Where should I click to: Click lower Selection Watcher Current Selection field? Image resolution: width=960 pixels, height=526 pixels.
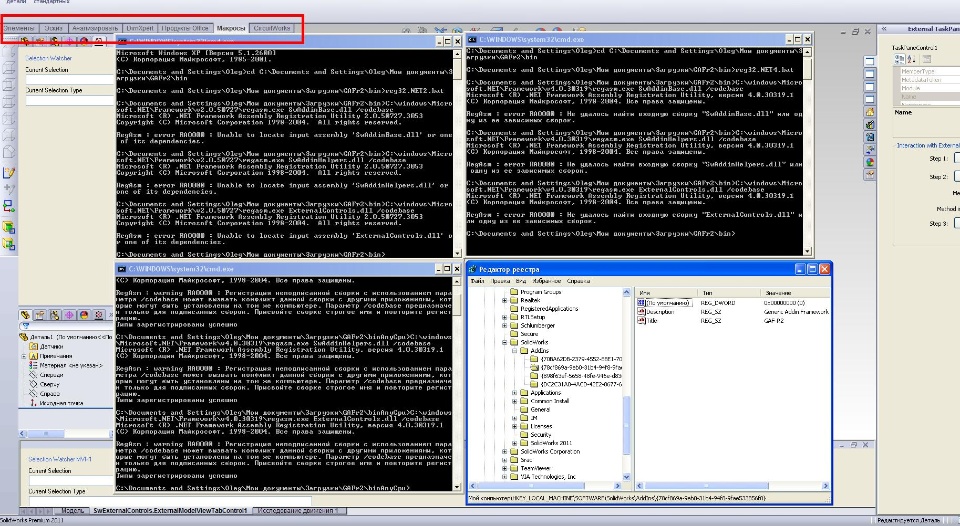coord(71,481)
